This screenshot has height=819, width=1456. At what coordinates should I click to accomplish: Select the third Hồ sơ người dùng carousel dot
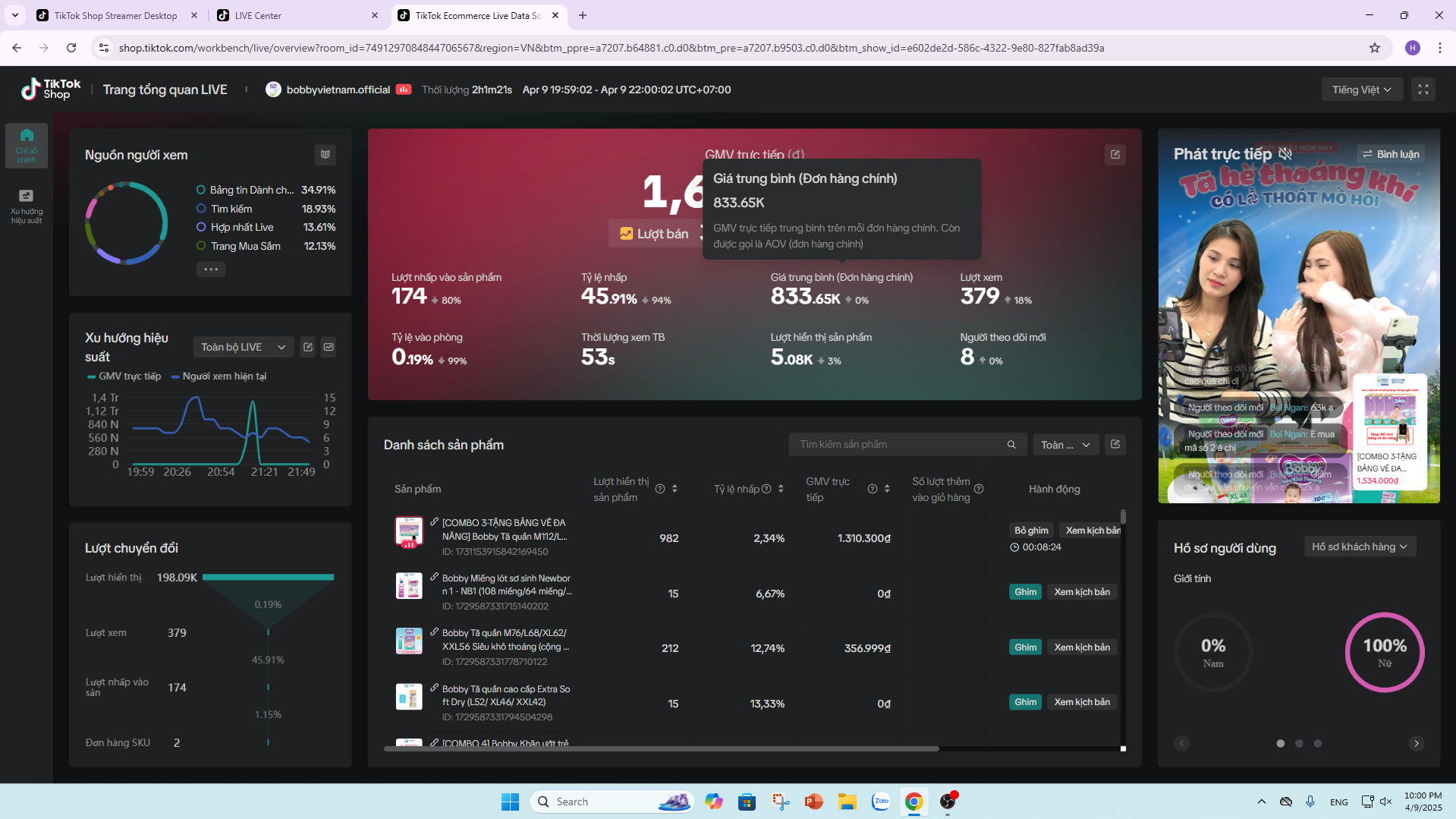click(1318, 744)
